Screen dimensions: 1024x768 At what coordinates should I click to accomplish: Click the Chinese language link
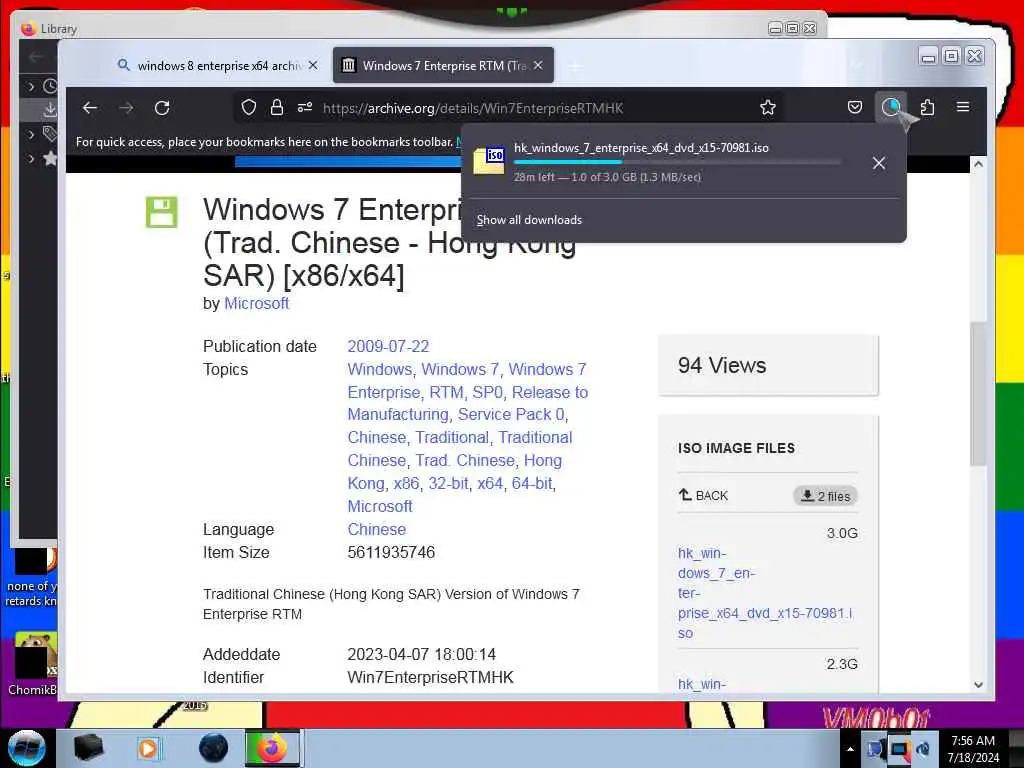376,529
